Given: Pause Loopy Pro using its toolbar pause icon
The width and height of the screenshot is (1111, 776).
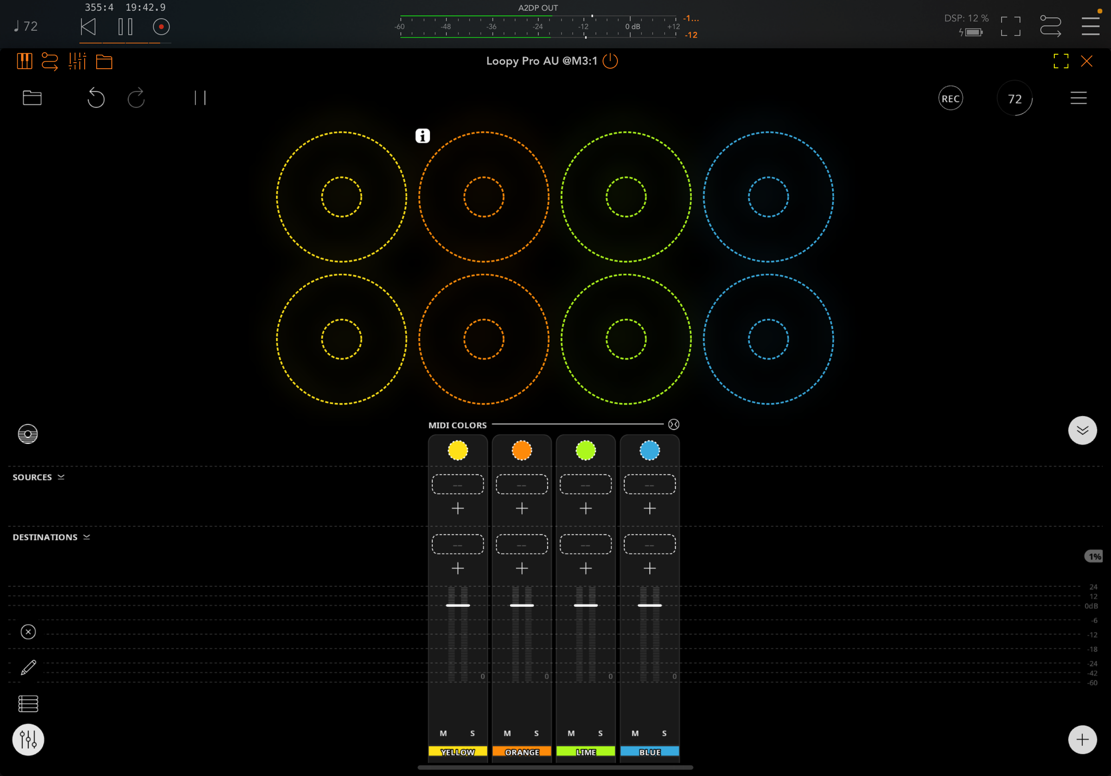Looking at the screenshot, I should coord(201,98).
